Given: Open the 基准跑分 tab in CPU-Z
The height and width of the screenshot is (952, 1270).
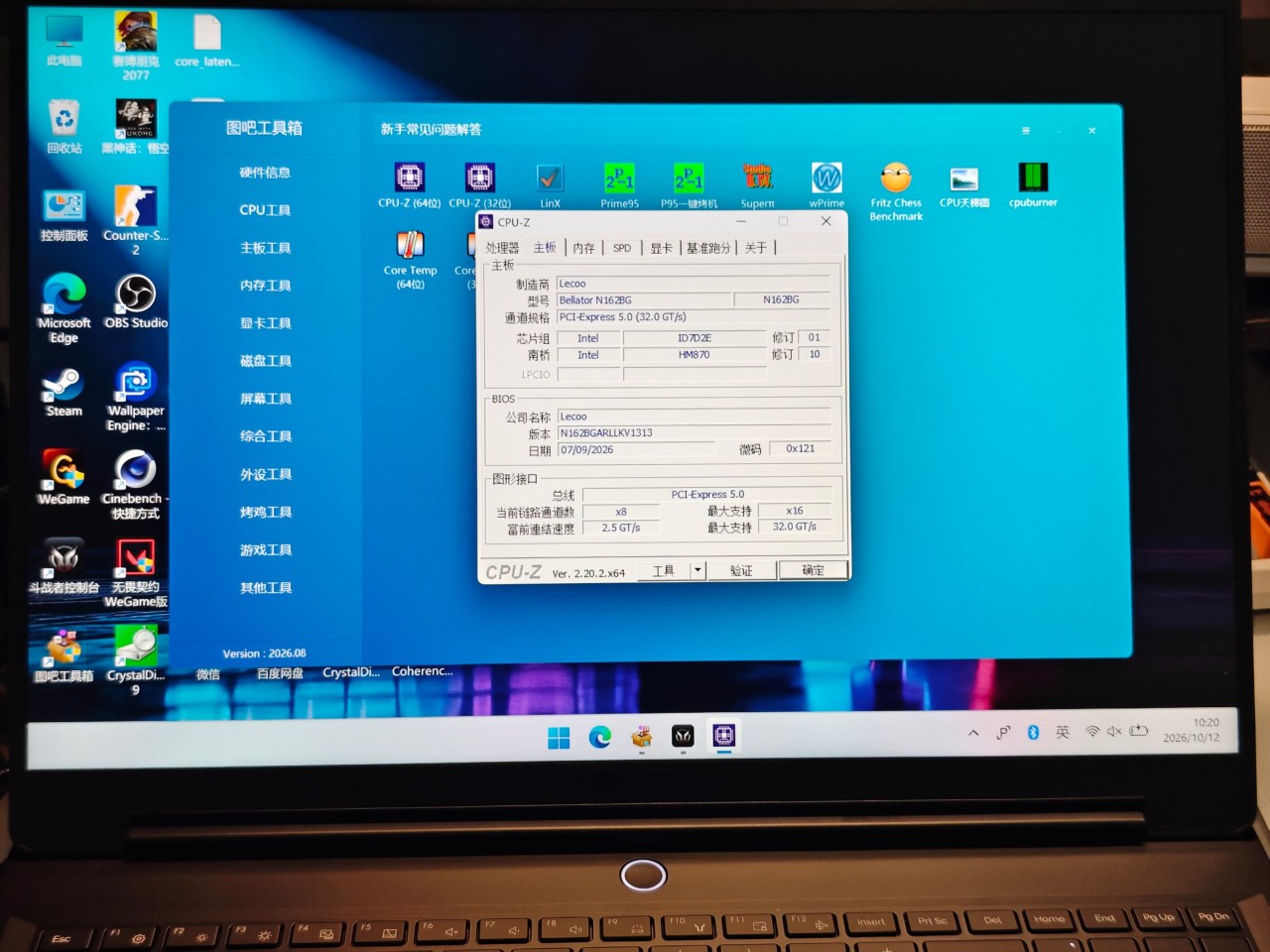Looking at the screenshot, I should (707, 248).
